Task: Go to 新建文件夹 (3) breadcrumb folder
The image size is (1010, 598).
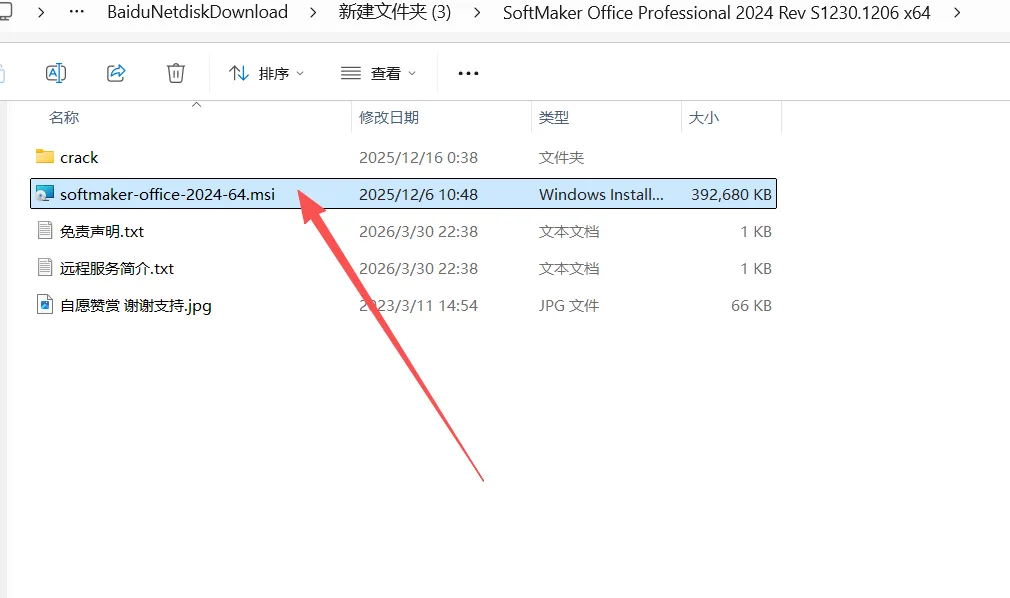Action: click(395, 12)
